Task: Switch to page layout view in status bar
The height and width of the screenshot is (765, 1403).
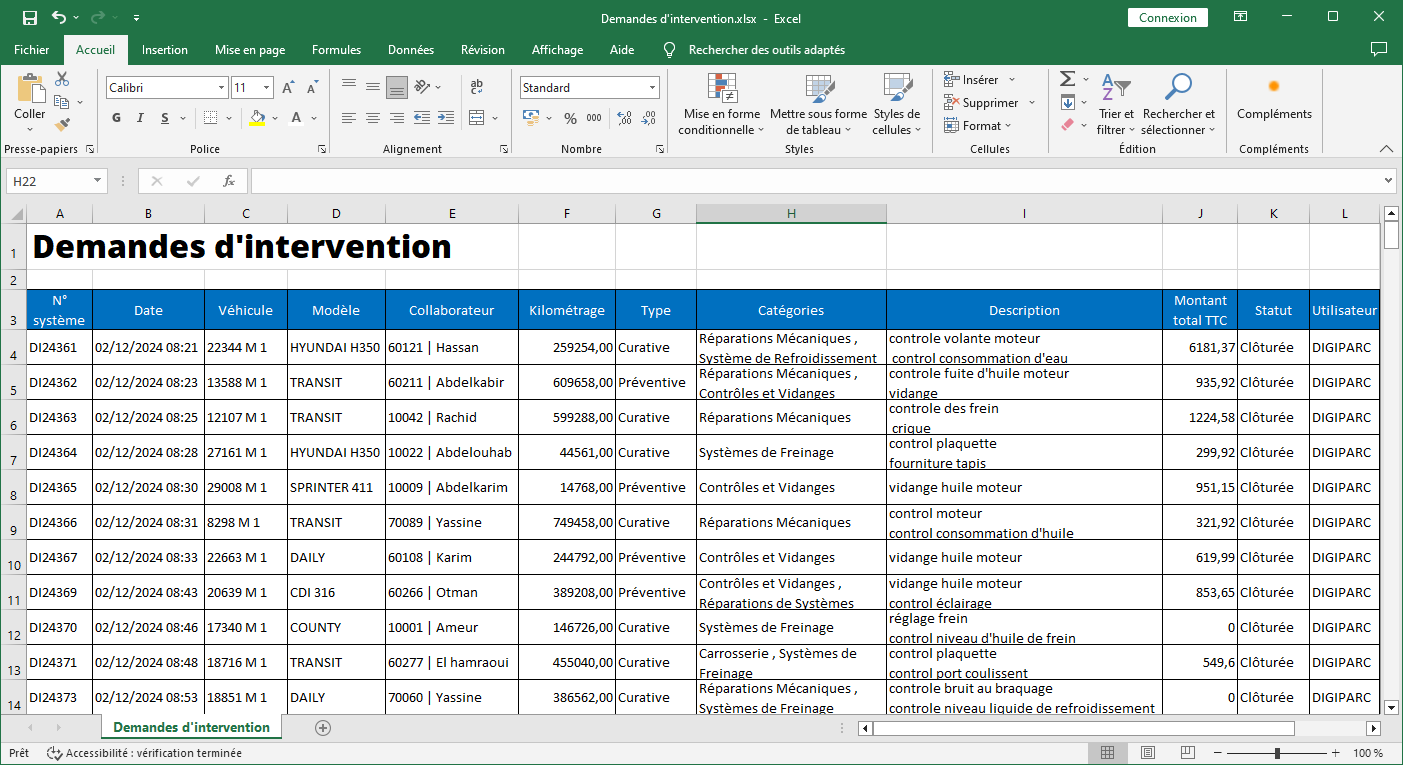Action: pos(1148,753)
